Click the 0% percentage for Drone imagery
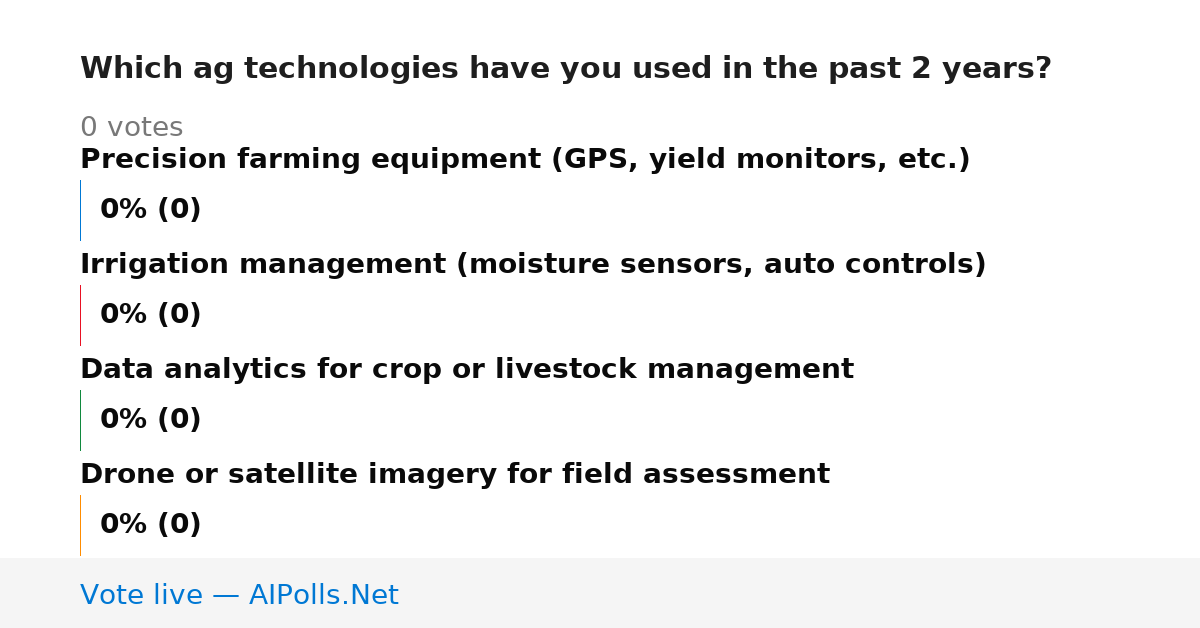This screenshot has height=628, width=1200. coord(124,525)
